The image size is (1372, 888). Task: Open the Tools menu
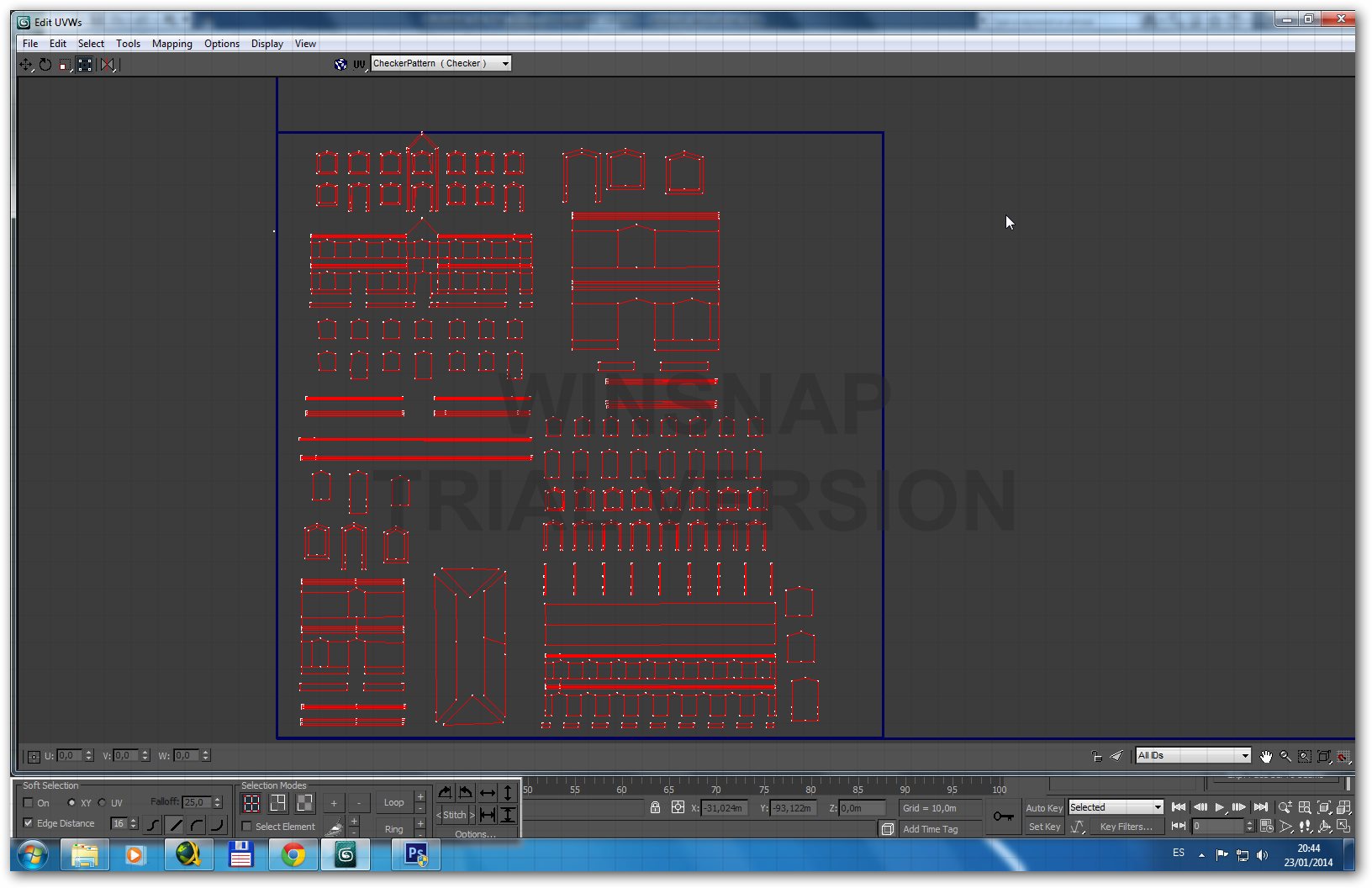click(128, 44)
